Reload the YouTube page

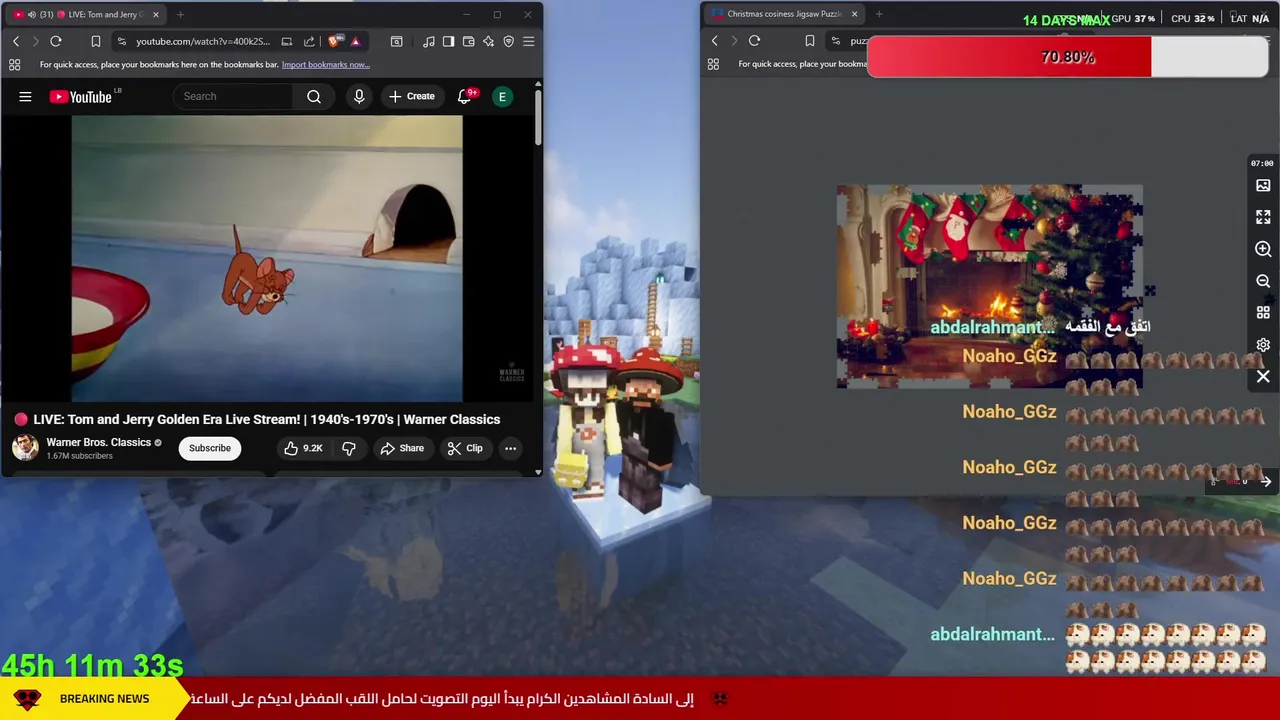[x=56, y=41]
